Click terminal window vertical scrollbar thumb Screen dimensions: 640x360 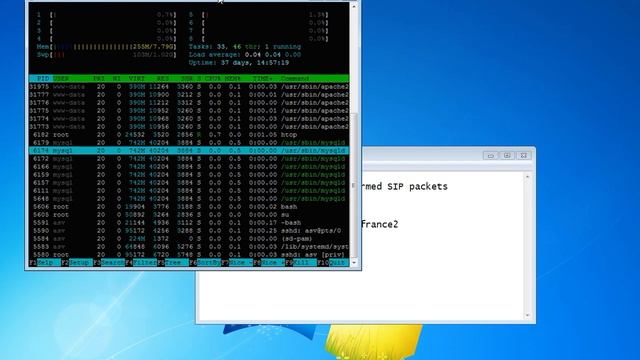[354, 184]
